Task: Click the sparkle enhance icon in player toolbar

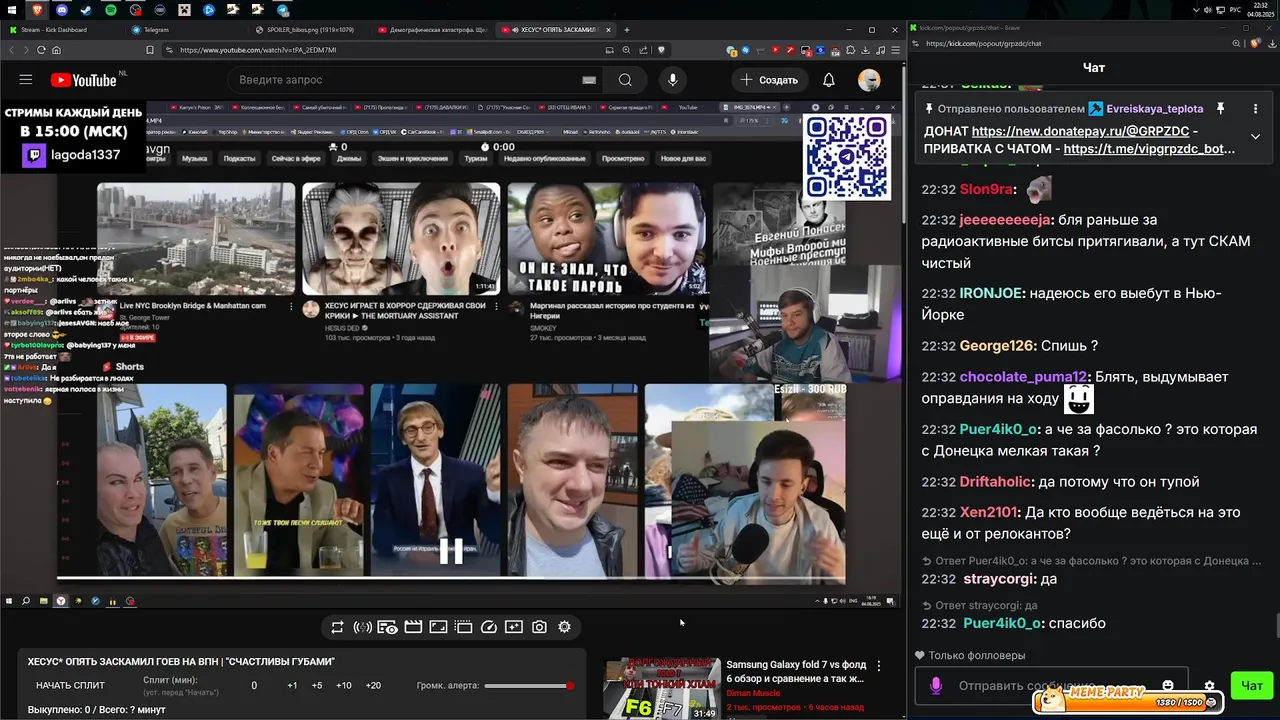Action: point(514,627)
